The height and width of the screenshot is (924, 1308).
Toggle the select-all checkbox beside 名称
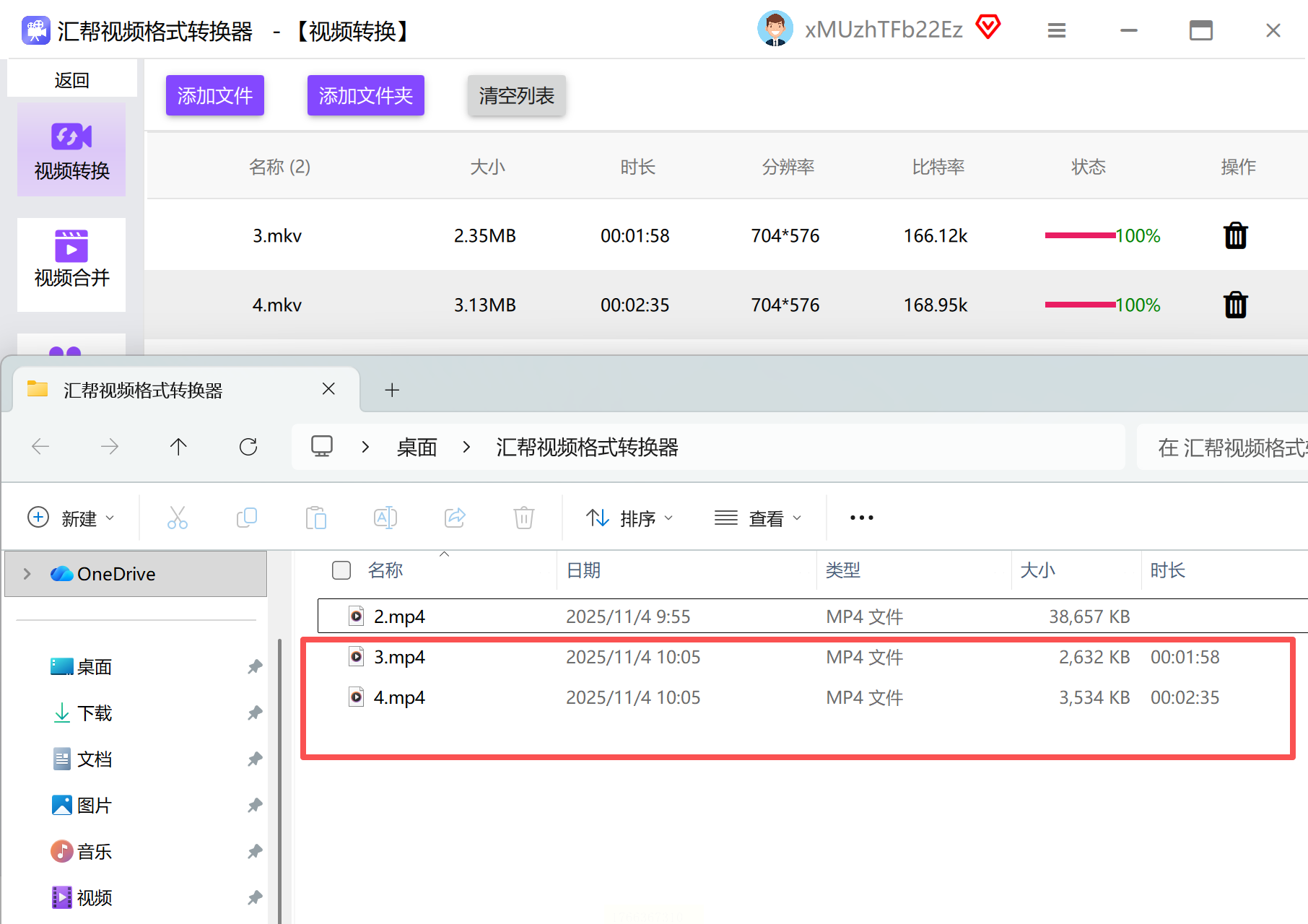click(x=341, y=570)
